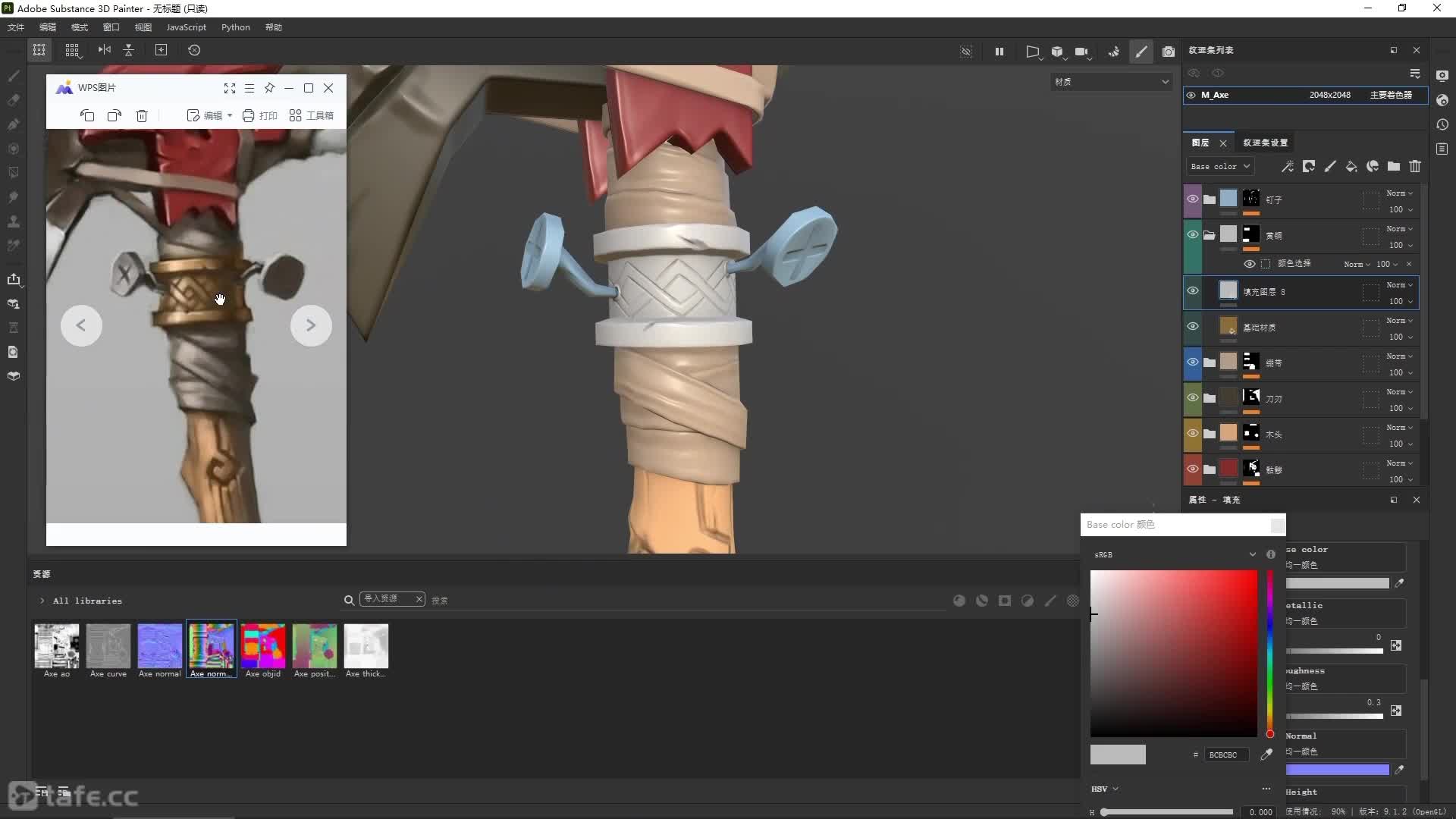Click the camera screenshot icon in viewport toolbar
Screen dimensions: 1456x819
[1169, 52]
